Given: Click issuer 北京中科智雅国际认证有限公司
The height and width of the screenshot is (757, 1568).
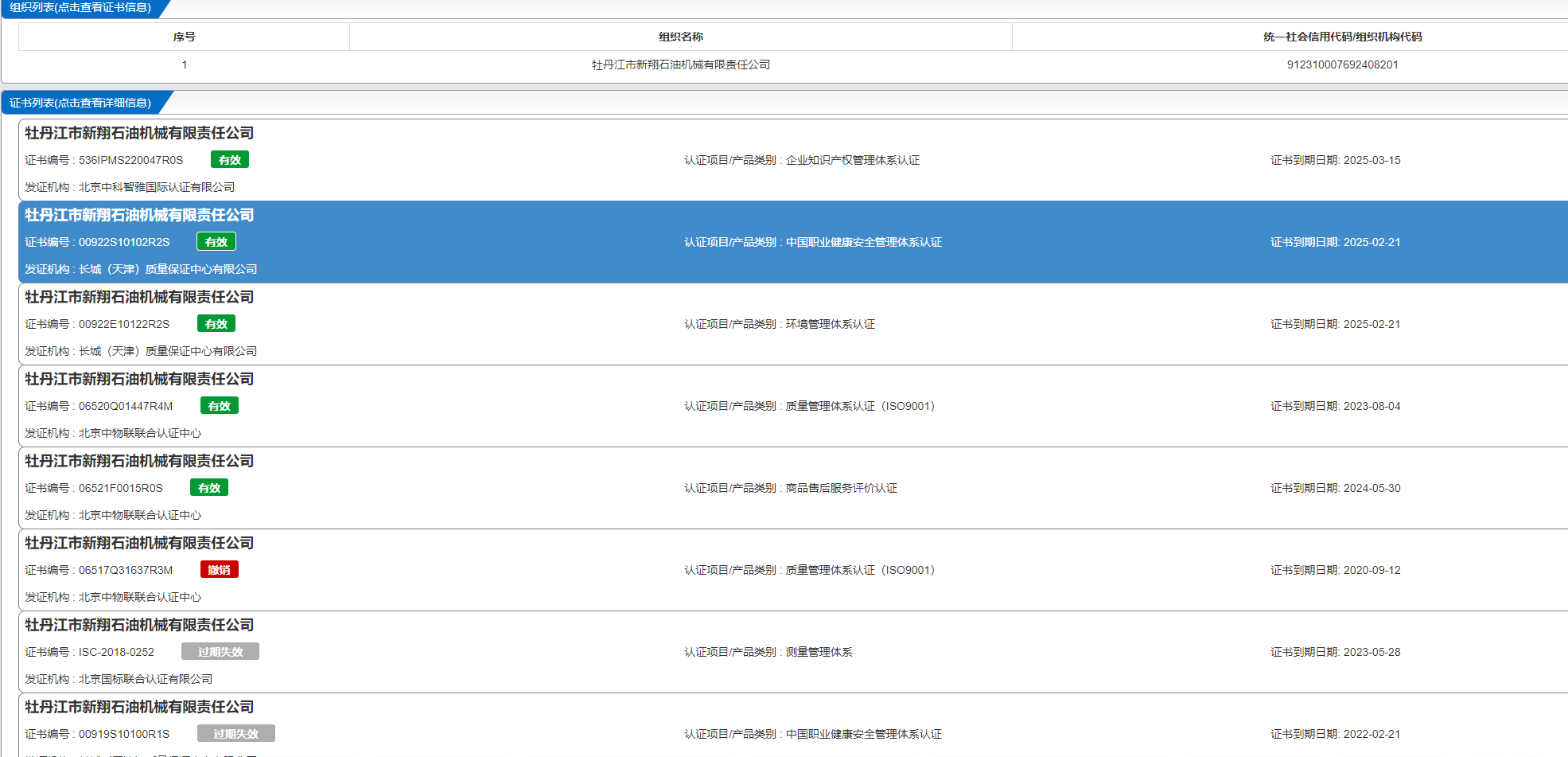Looking at the screenshot, I should (x=157, y=187).
